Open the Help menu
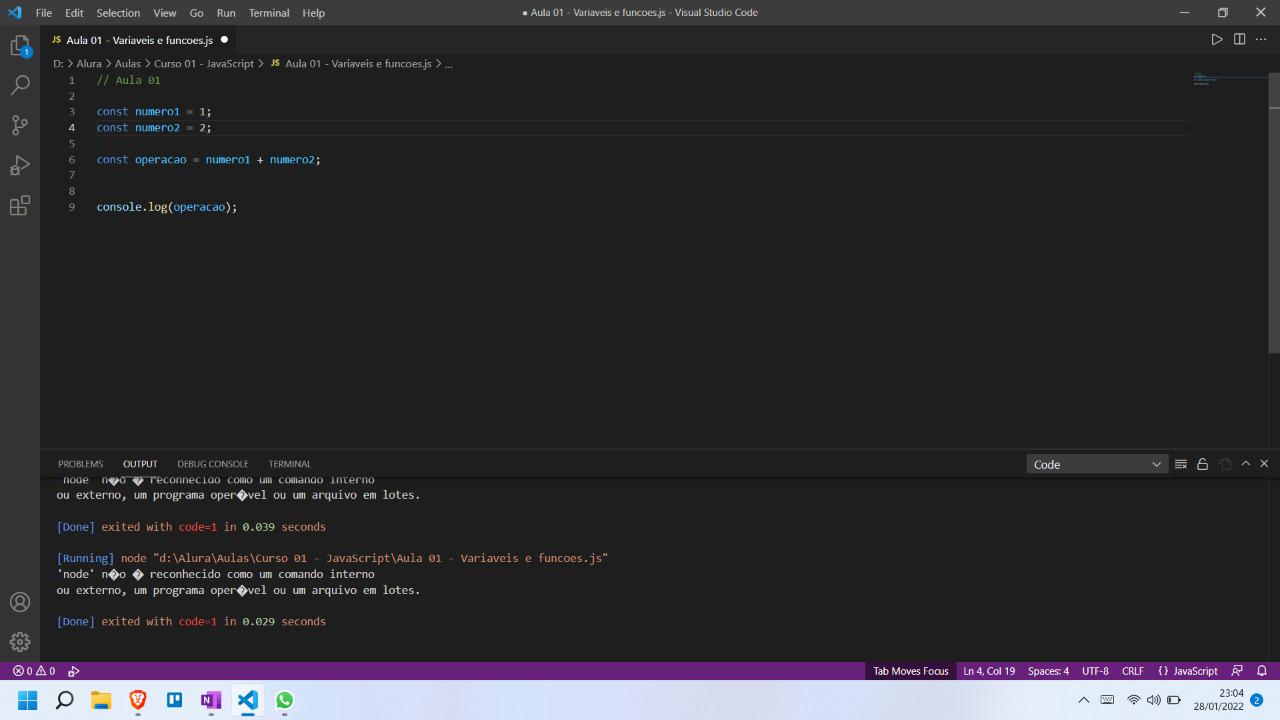Viewport: 1280px width, 720px height. pos(313,13)
